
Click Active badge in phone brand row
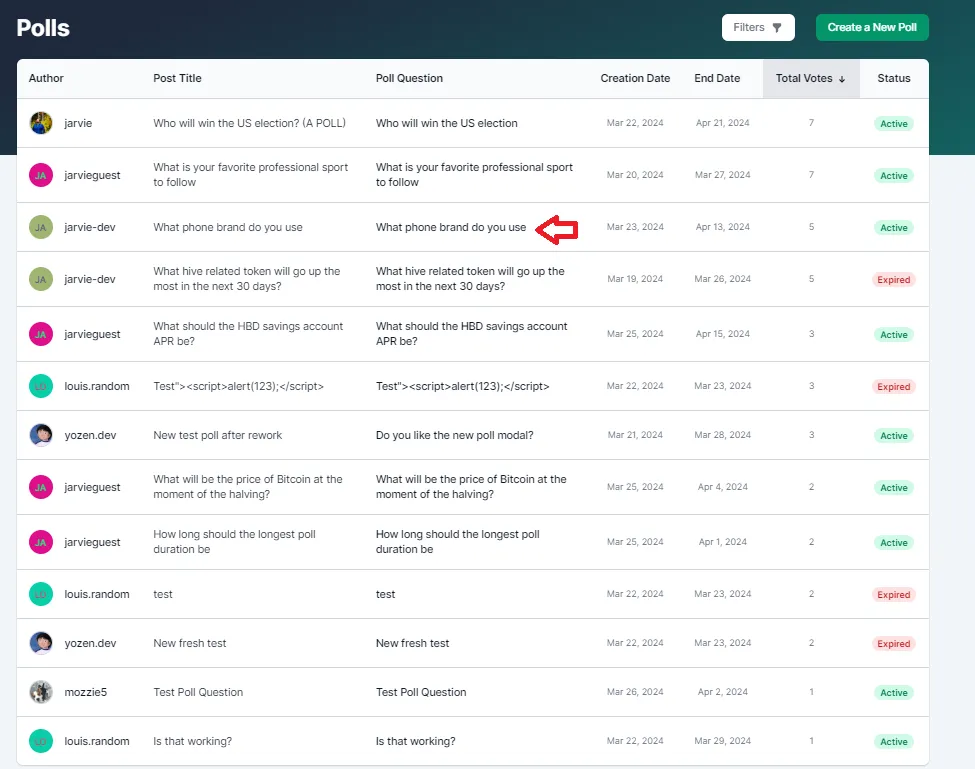pyautogui.click(x=894, y=228)
